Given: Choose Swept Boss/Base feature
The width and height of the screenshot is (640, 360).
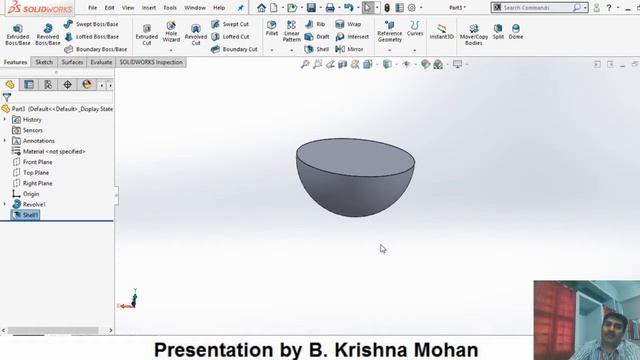Looking at the screenshot, I should click(x=91, y=24).
